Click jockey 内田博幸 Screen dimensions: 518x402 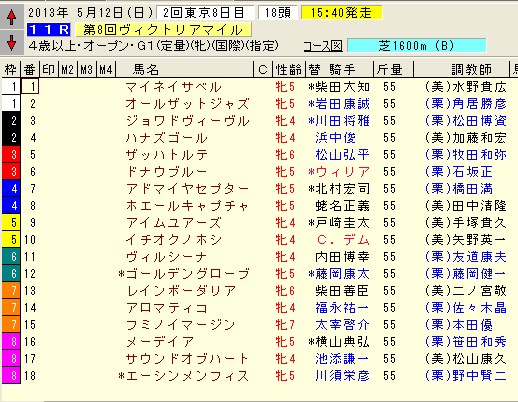click(342, 257)
